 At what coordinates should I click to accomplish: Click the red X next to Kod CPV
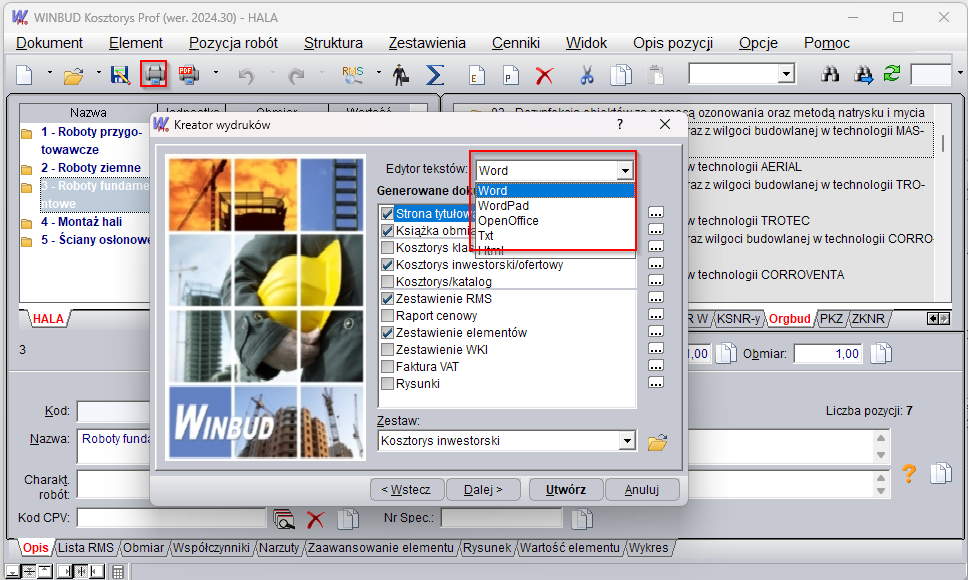tap(315, 519)
